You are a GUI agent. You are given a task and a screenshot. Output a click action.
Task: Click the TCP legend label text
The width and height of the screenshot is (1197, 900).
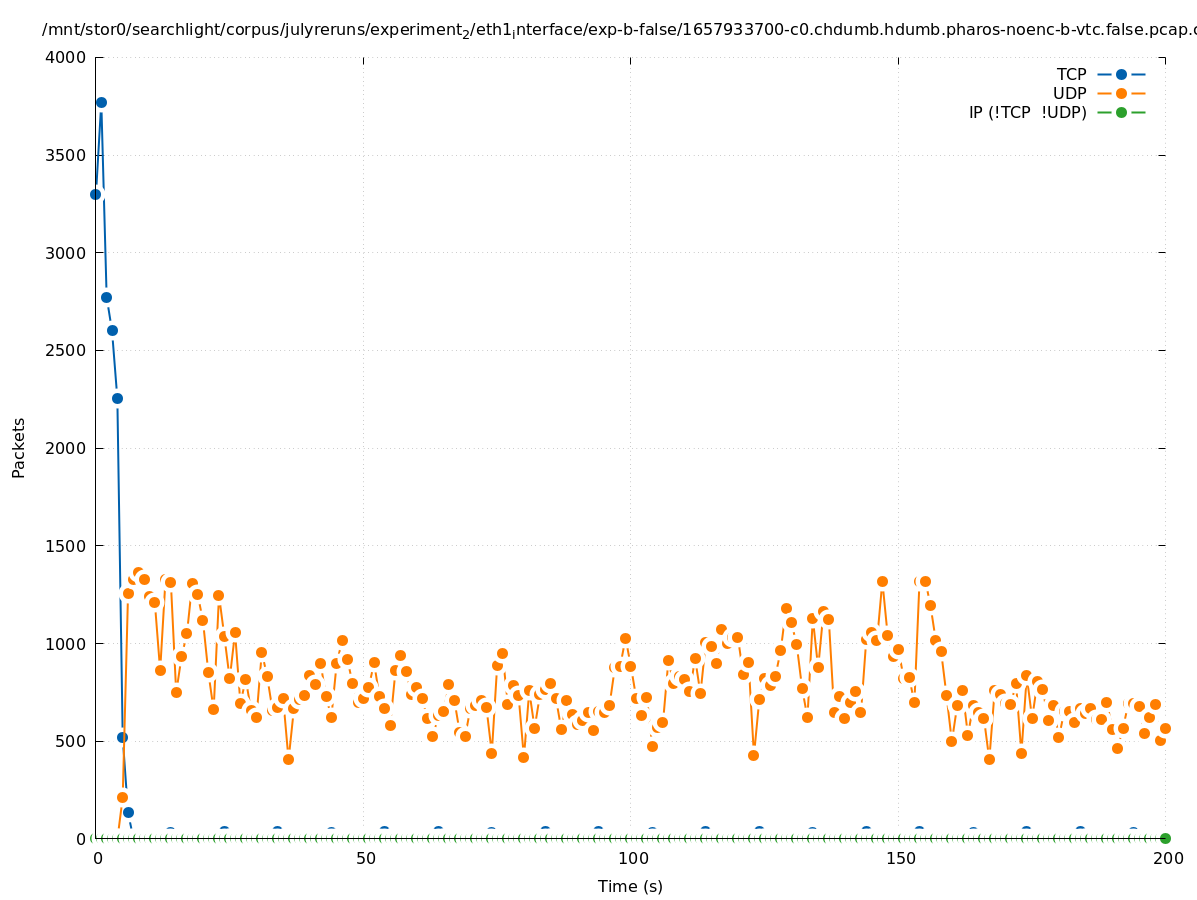pos(1071,74)
